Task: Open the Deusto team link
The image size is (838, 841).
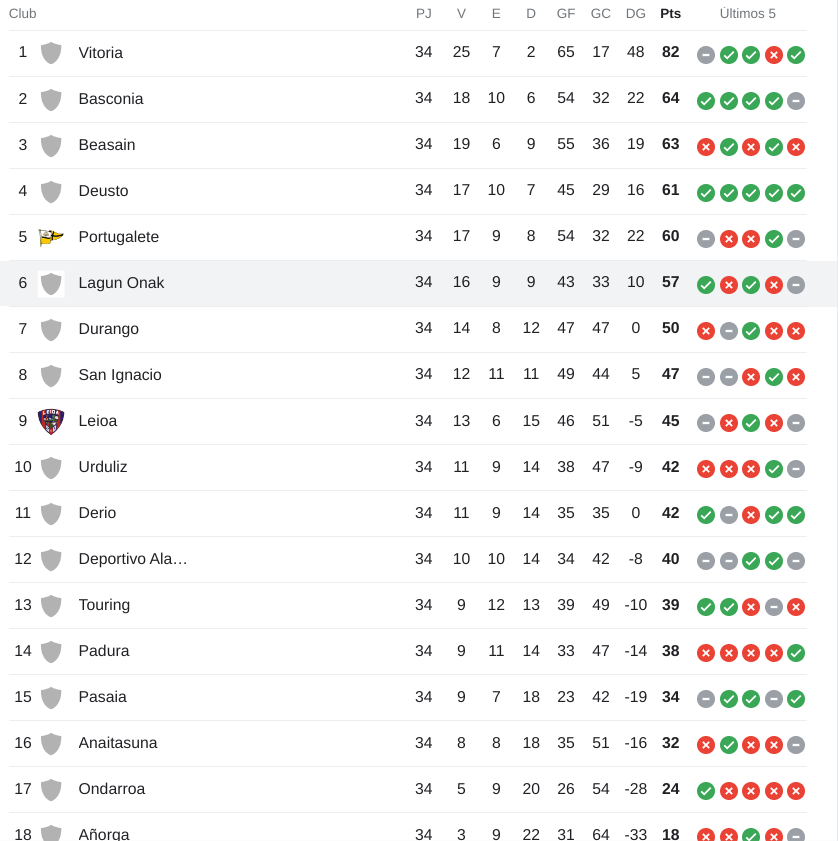Action: 104,191
